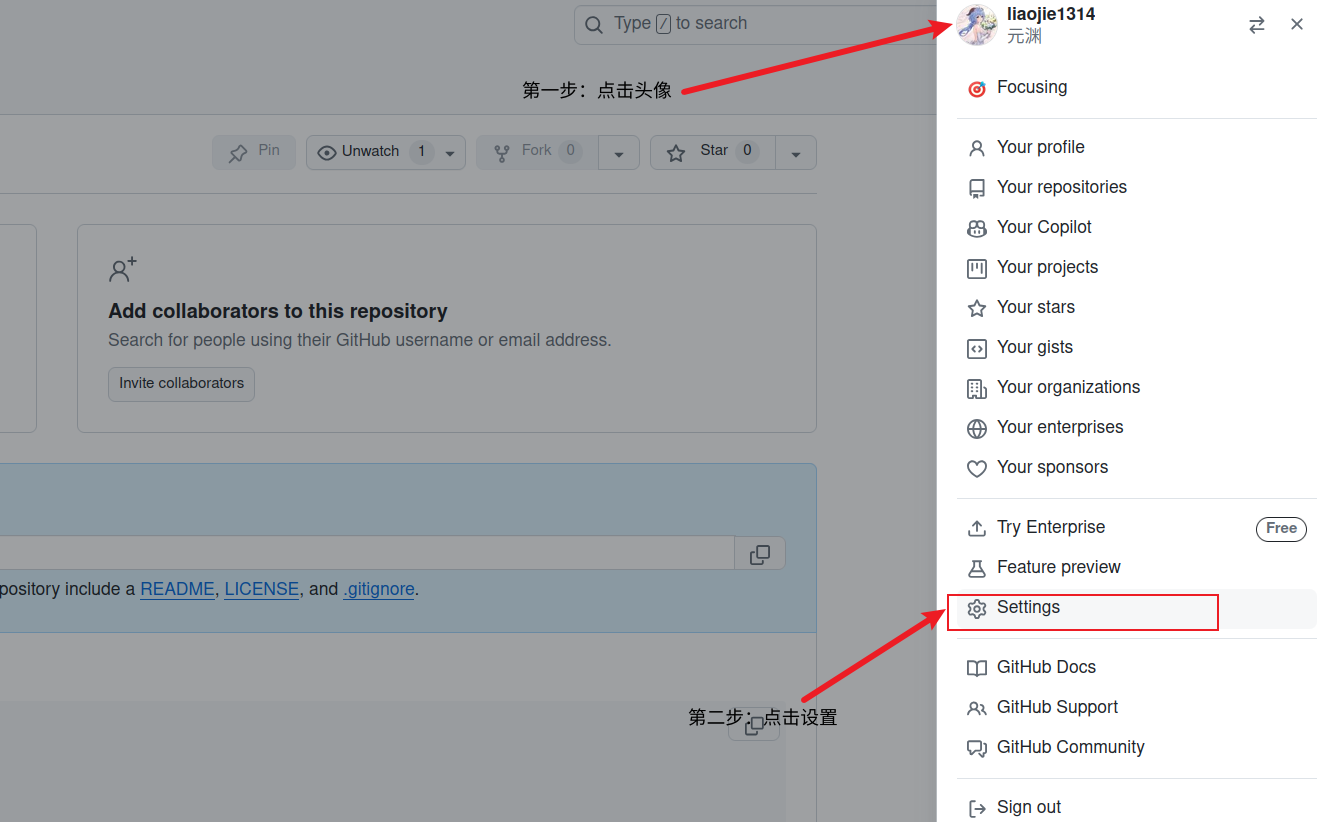
Task: Open GitHub Community link
Action: [1137, 748]
